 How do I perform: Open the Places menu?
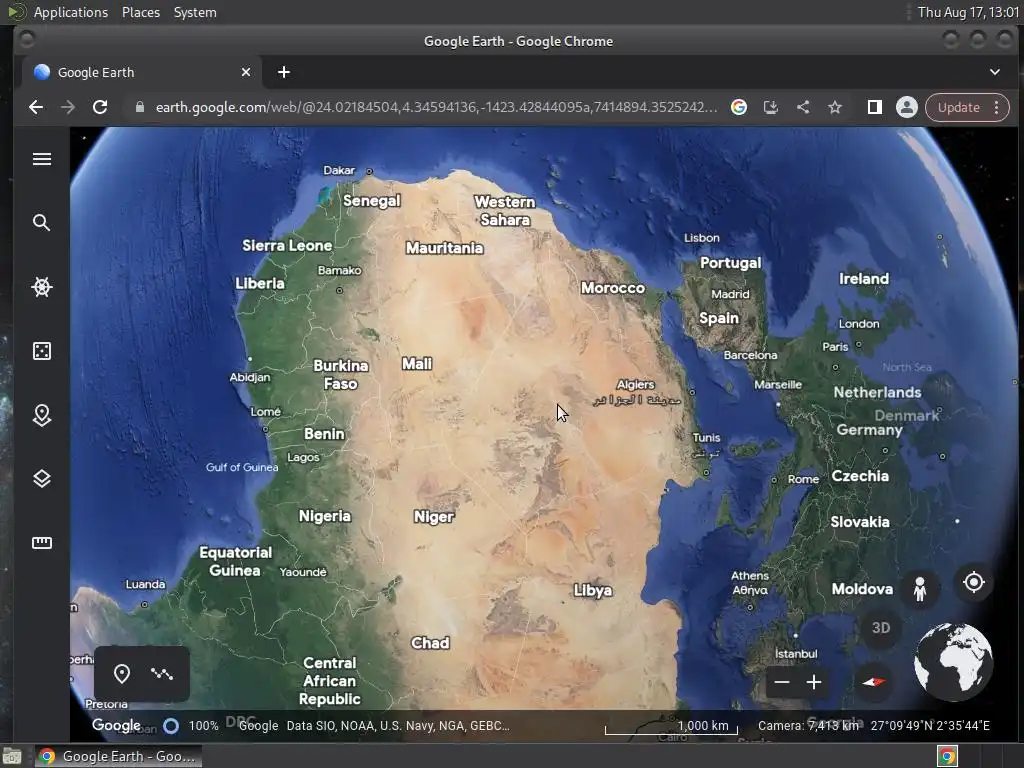coord(140,12)
